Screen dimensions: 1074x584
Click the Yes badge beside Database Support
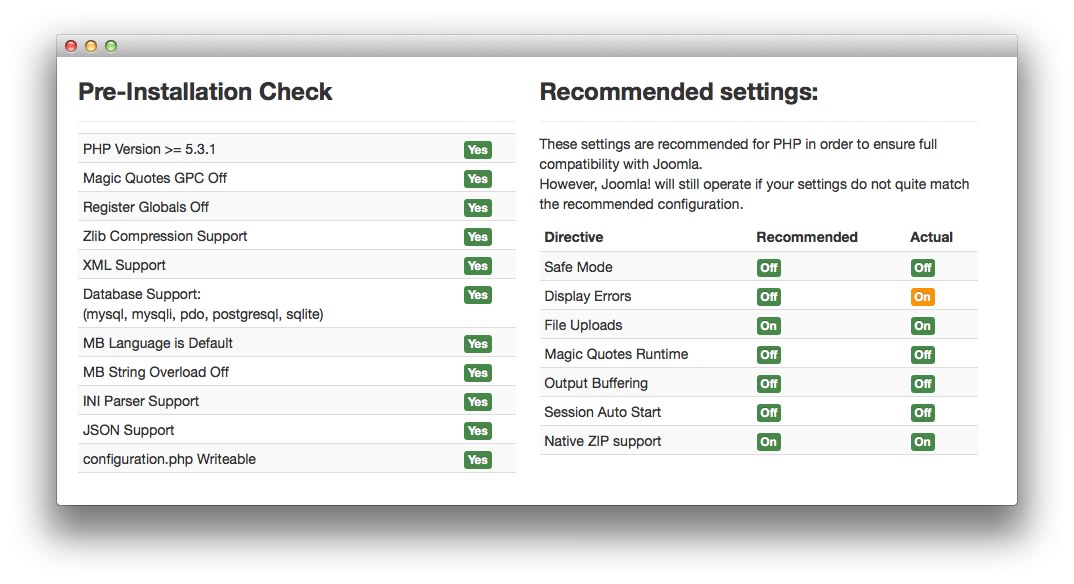[x=477, y=295]
